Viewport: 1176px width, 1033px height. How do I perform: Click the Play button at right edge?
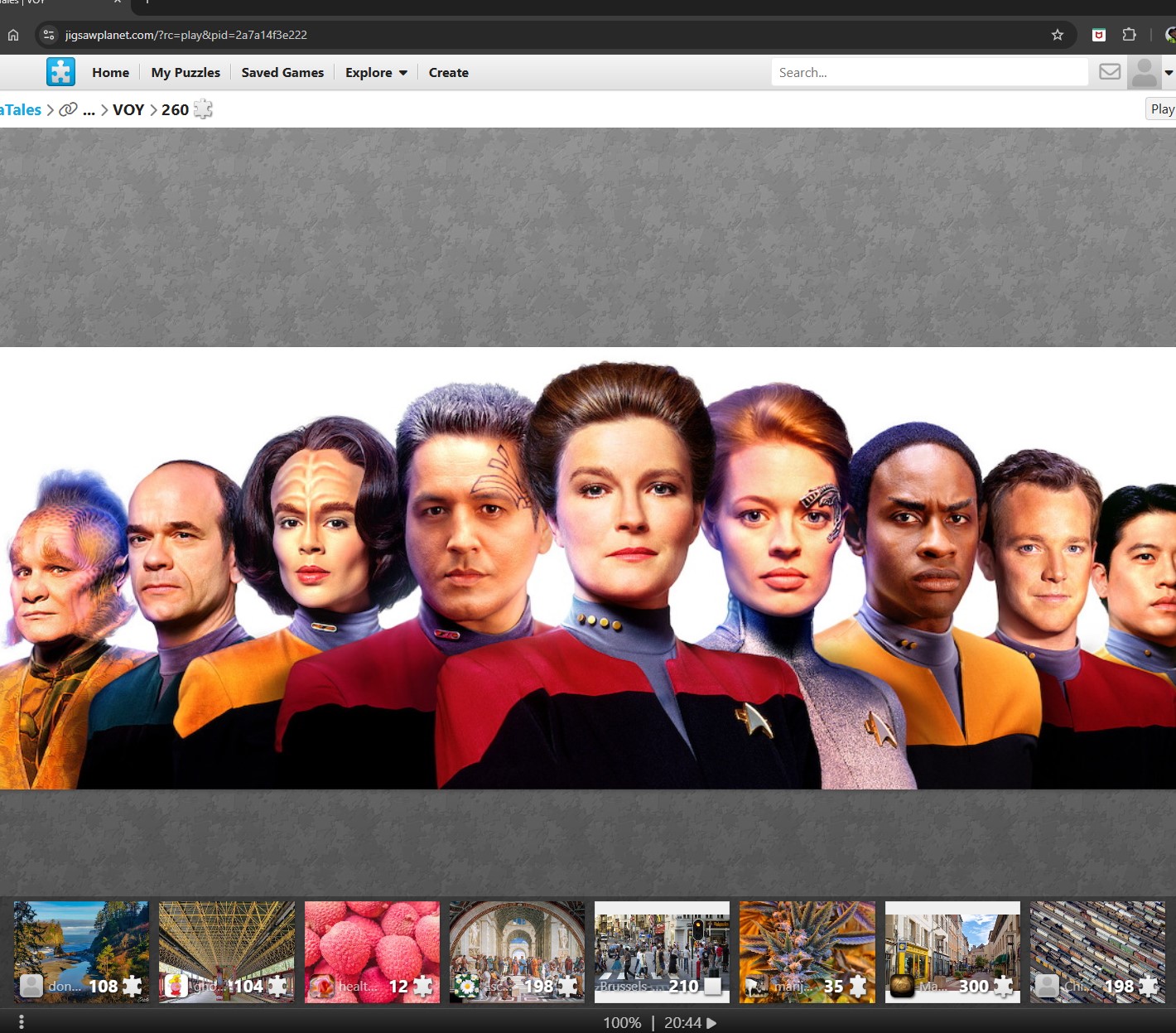[1161, 109]
